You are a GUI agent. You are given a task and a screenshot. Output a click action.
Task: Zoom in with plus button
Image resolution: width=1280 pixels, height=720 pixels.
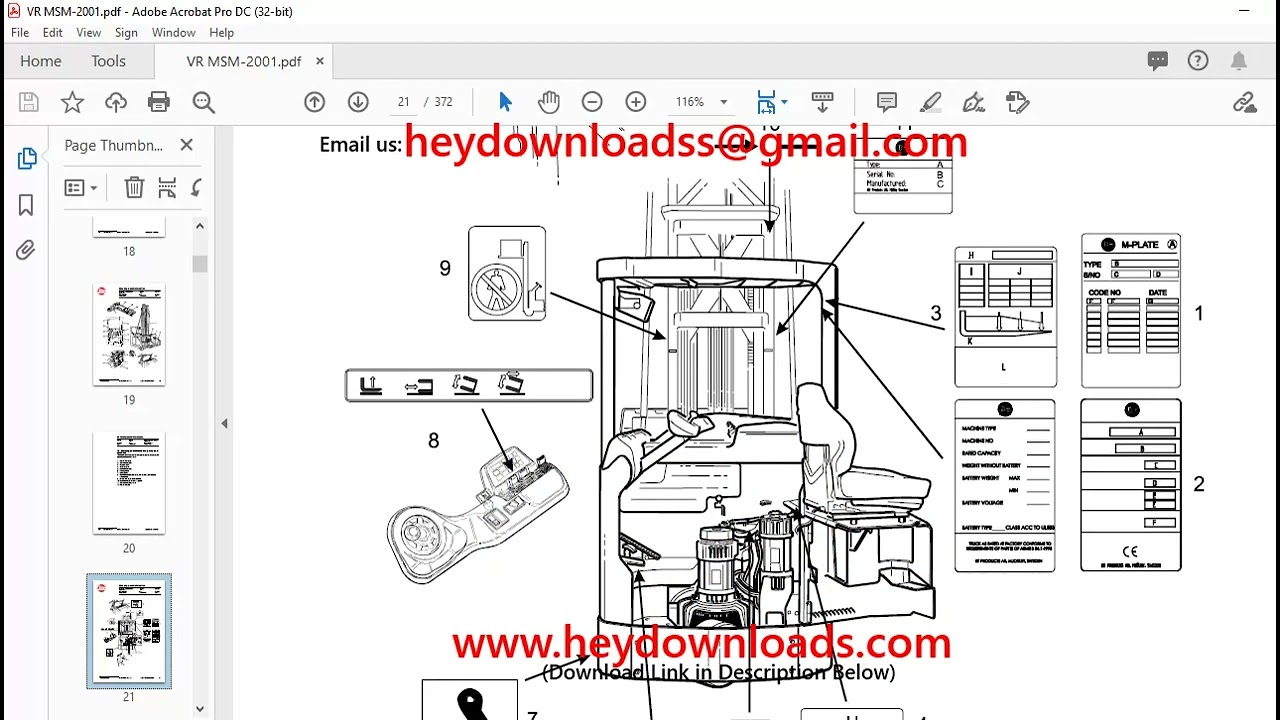[636, 102]
